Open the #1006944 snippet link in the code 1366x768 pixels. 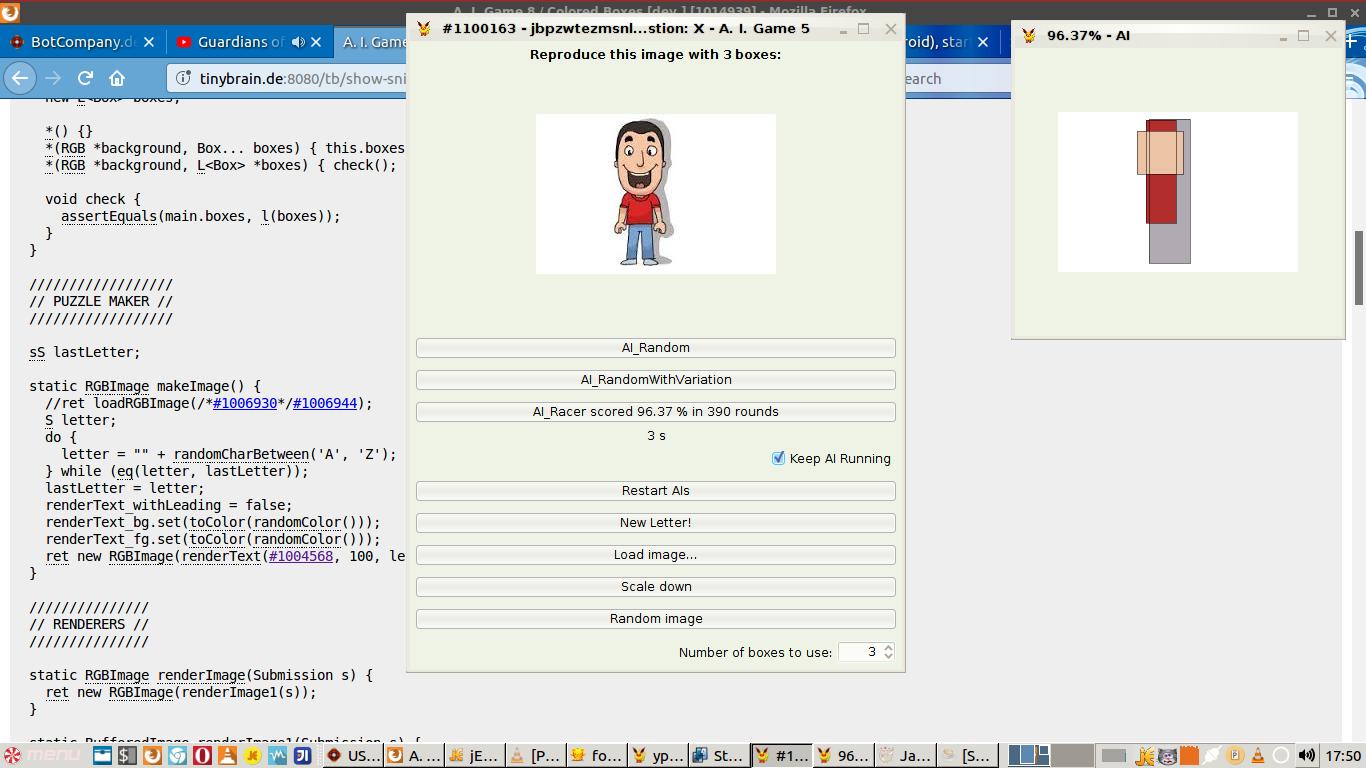(x=325, y=403)
